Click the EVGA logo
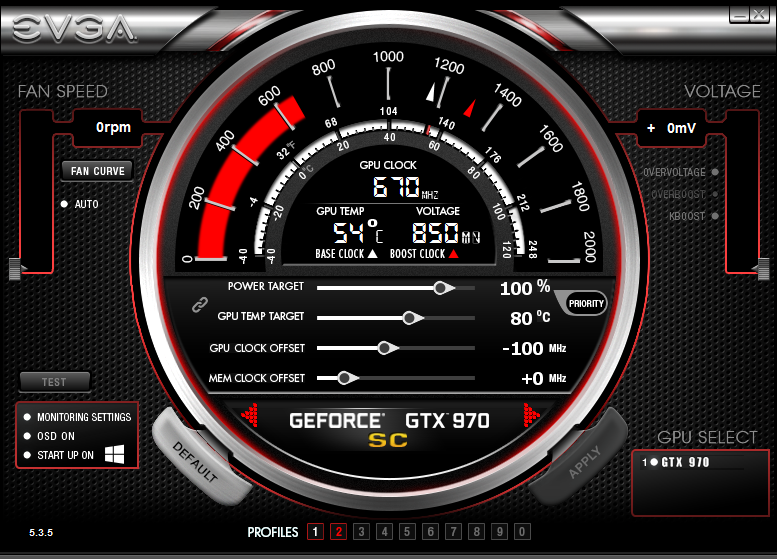The width and height of the screenshot is (777, 559). [x=73, y=28]
